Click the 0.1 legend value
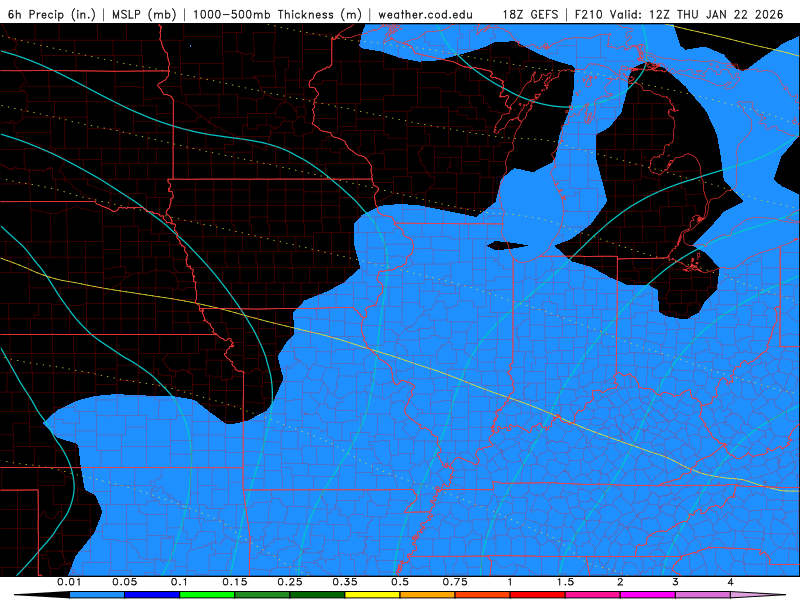The height and width of the screenshot is (600, 800). click(x=179, y=582)
